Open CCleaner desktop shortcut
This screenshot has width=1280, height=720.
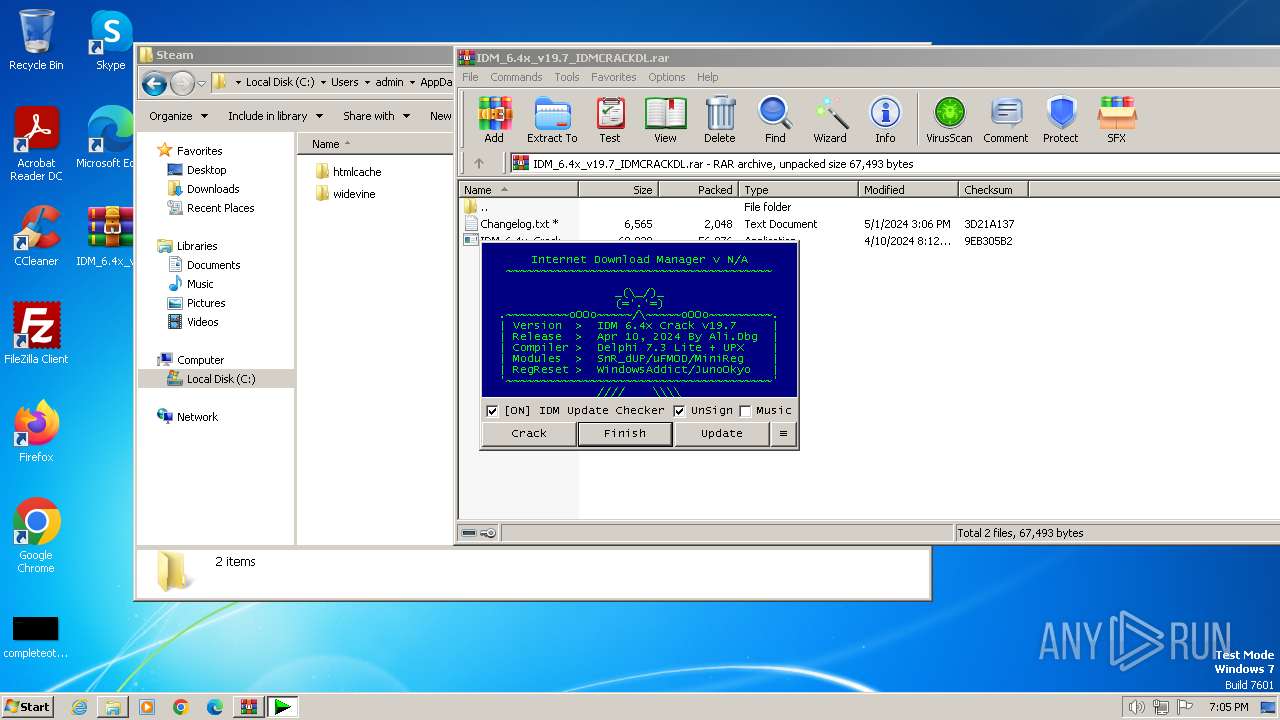[36, 236]
